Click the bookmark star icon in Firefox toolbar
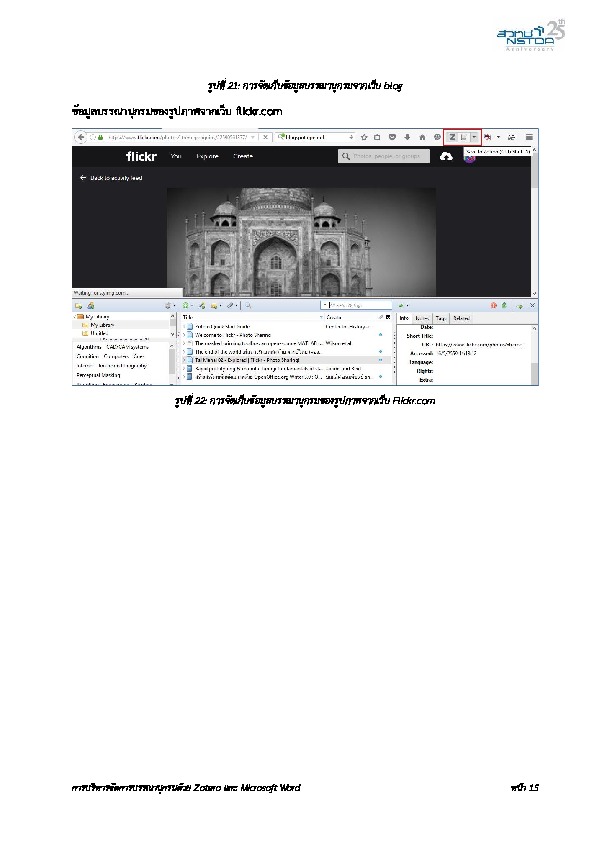This screenshot has width=595, height=842. point(364,137)
